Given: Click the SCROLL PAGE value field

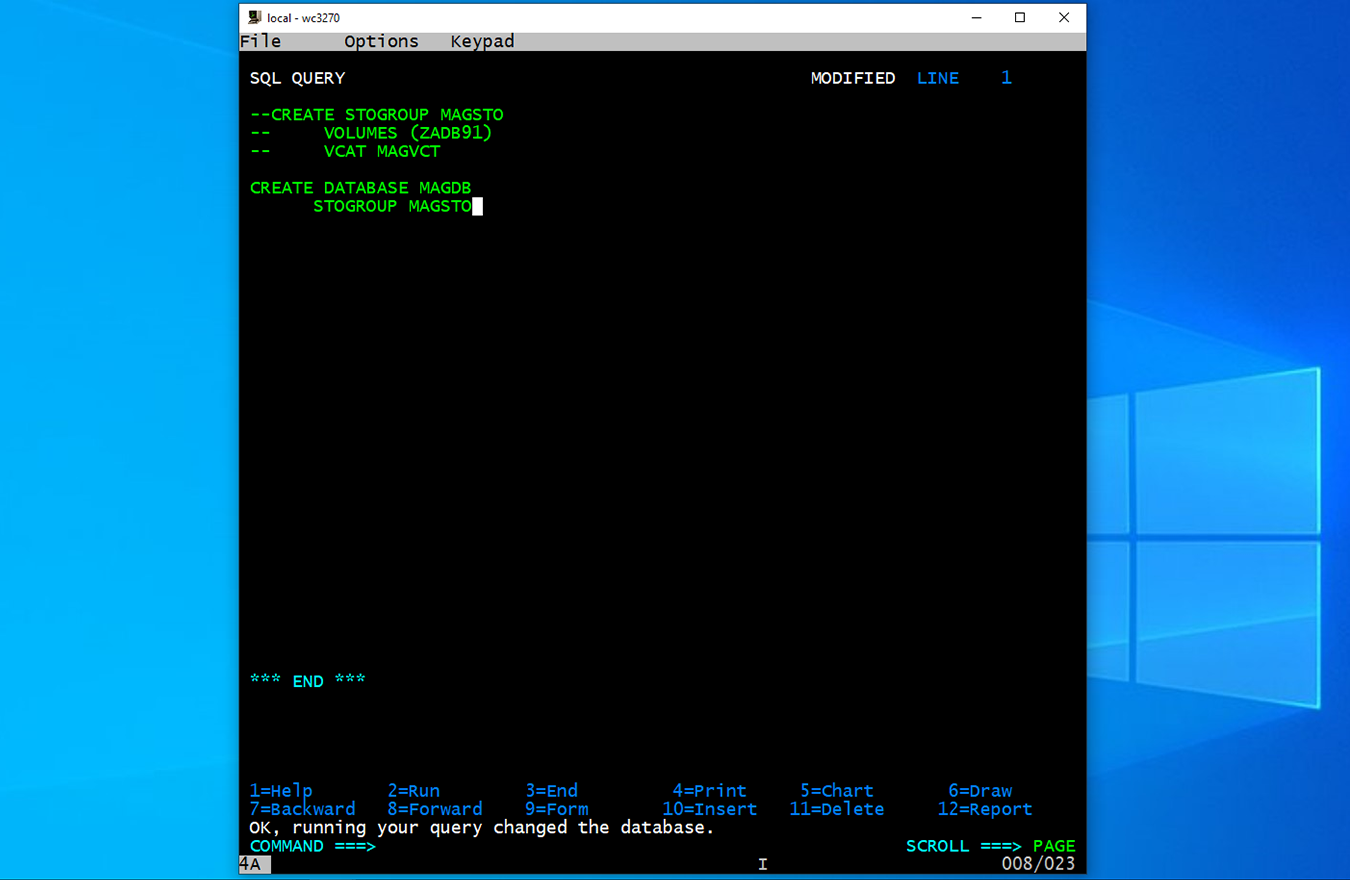Looking at the screenshot, I should pos(1054,847).
